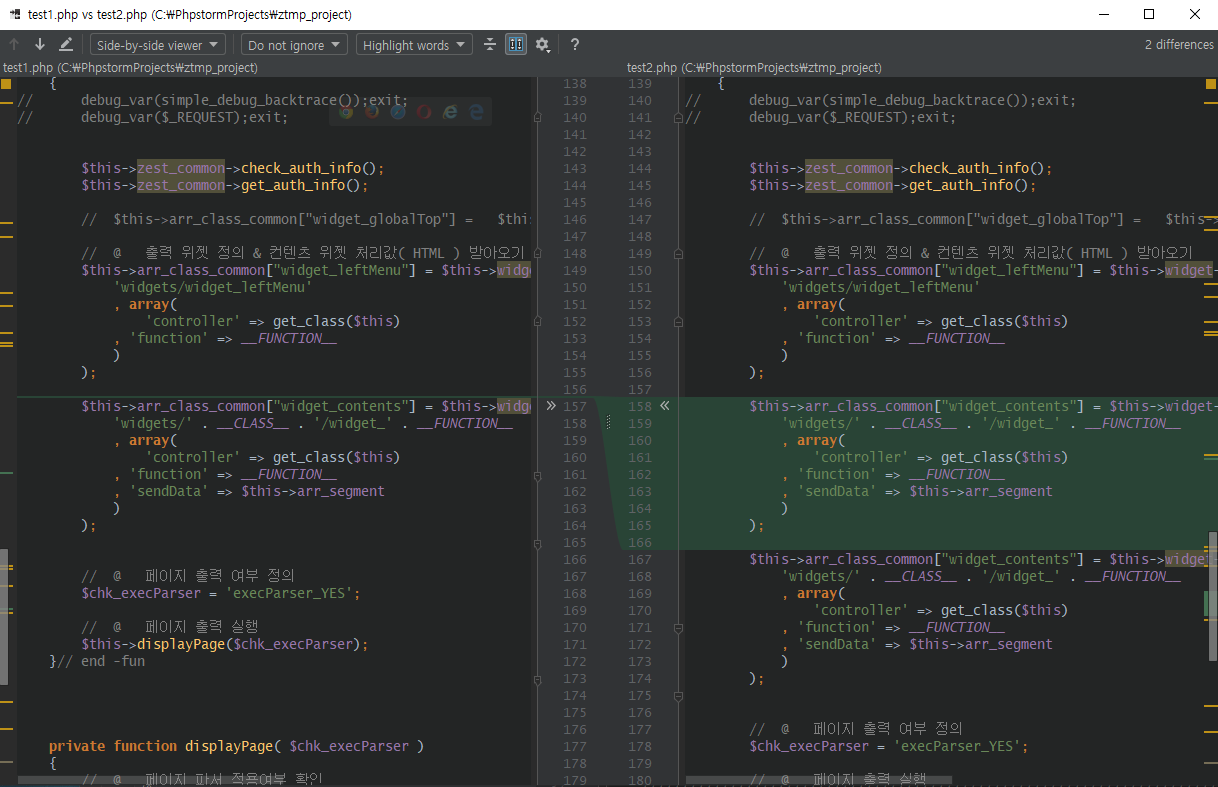Click changed-fragment drag handle in diff divider
The width and height of the screenshot is (1218, 787).
pyautogui.click(x=608, y=423)
